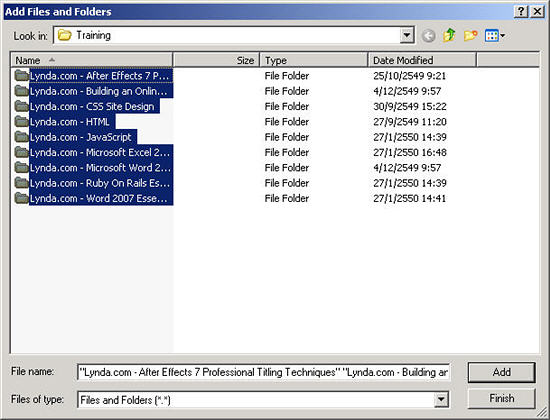Click folder icon of After Effects row
This screenshot has width=550, height=420.
[22, 75]
